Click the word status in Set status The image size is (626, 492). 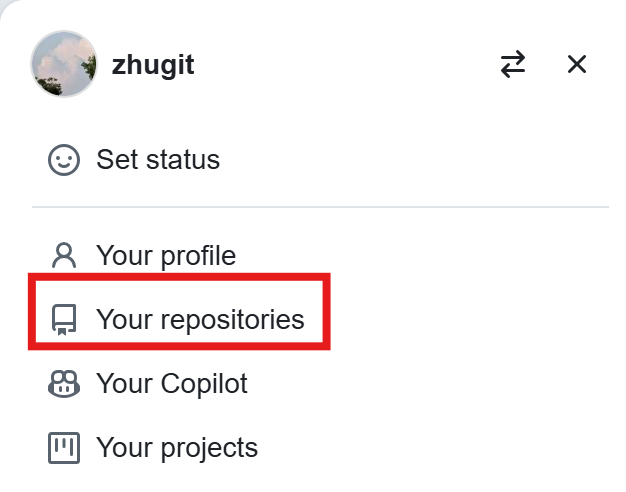(x=183, y=160)
